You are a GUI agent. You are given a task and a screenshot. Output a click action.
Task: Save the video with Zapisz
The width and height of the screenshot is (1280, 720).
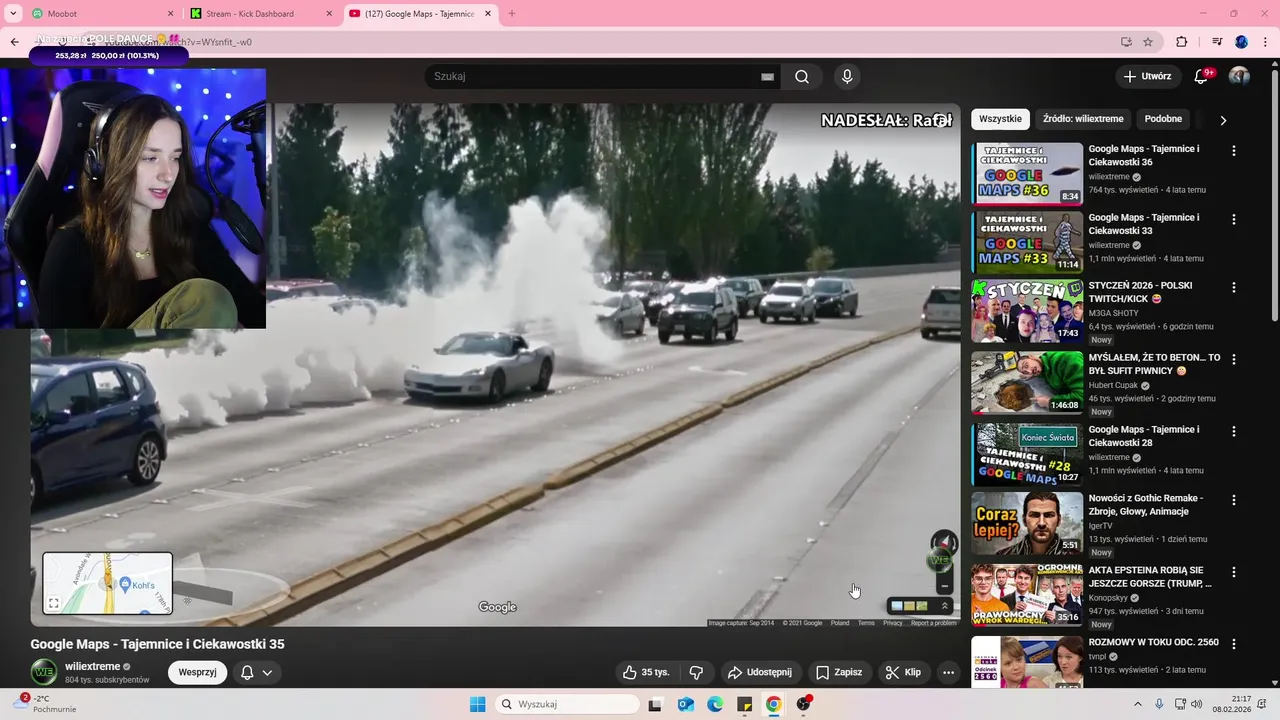pyautogui.click(x=838, y=672)
